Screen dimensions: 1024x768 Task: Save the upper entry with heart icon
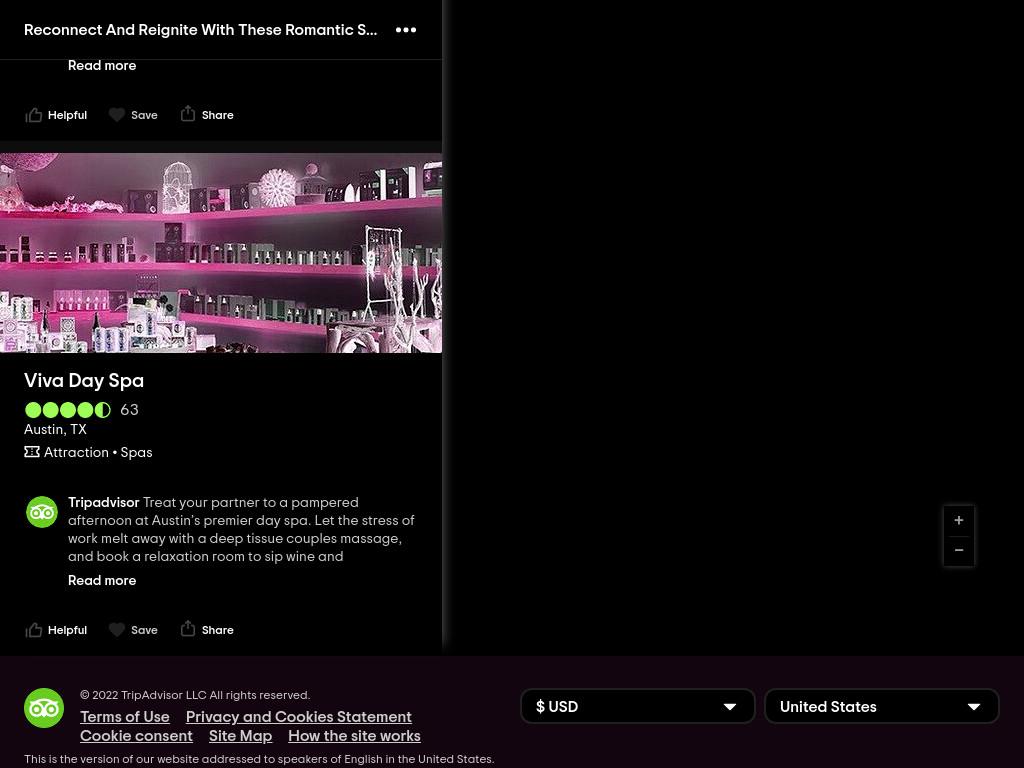click(133, 115)
